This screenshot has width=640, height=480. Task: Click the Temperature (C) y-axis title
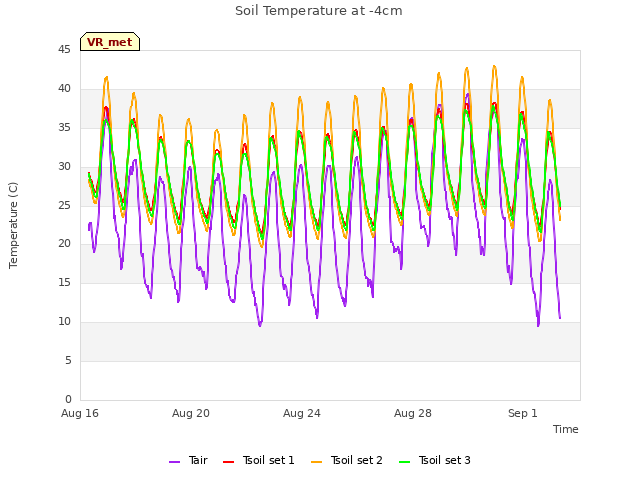pyautogui.click(x=13, y=225)
